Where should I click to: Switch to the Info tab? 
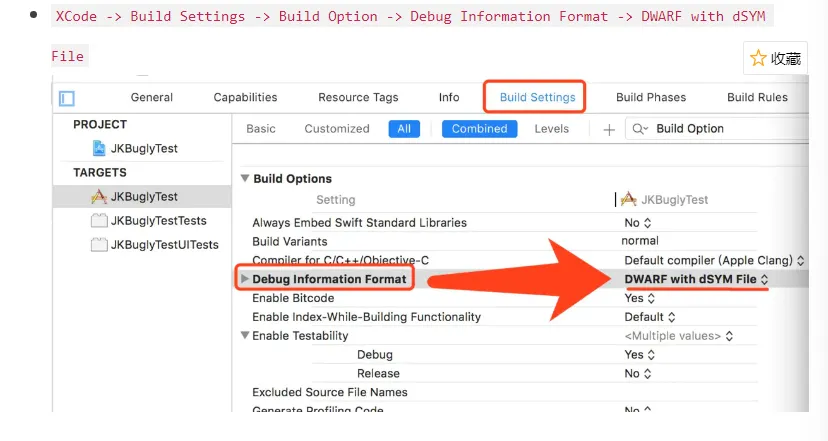click(x=449, y=97)
